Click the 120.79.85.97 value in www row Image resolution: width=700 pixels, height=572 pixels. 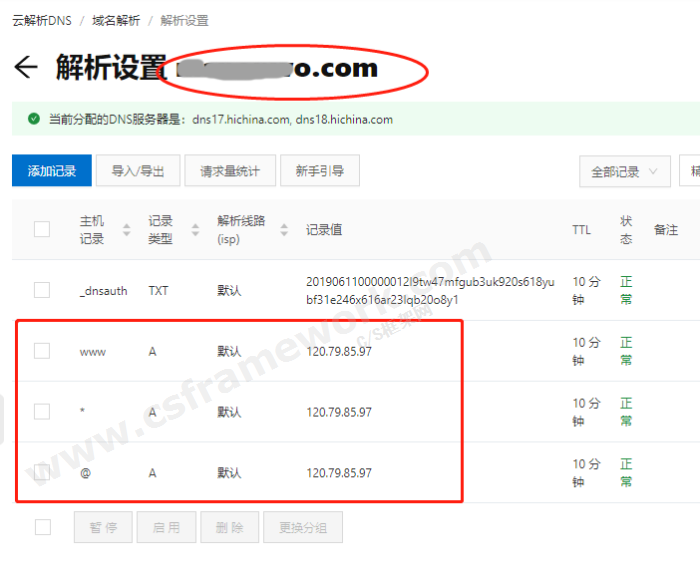[339, 351]
